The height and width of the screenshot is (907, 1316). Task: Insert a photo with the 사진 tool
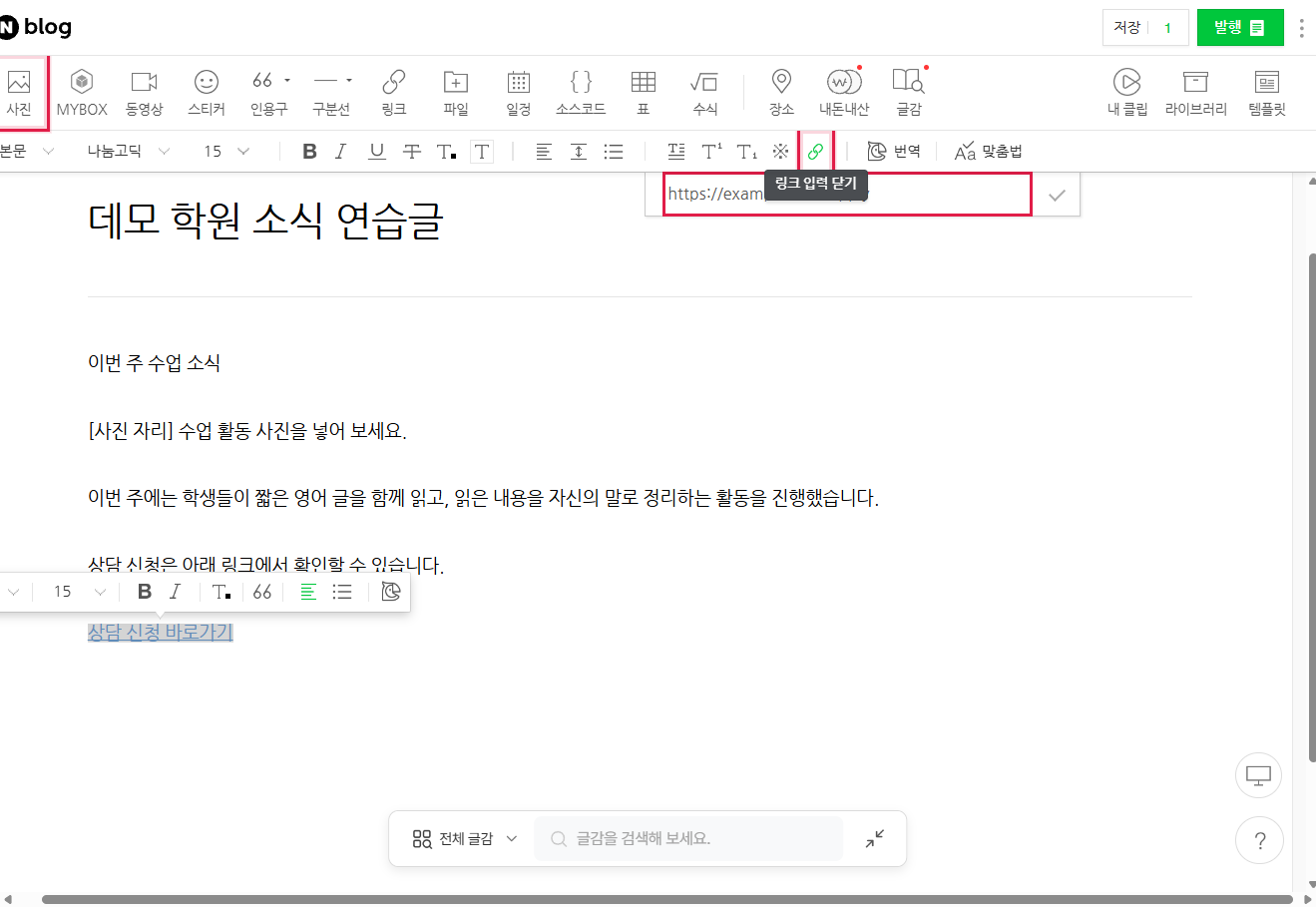[x=19, y=93]
